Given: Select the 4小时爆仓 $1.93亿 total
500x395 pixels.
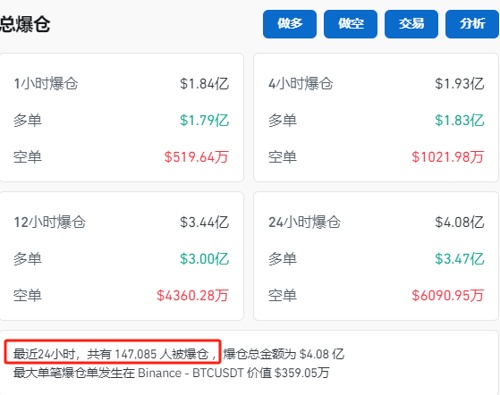Looking at the screenshot, I should [459, 84].
